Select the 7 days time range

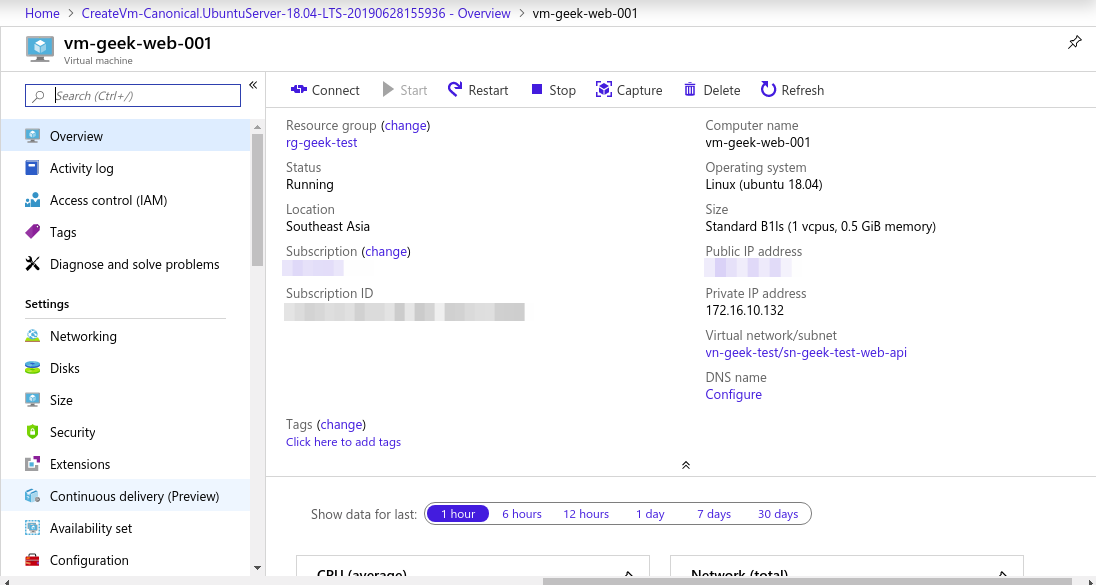(x=714, y=514)
